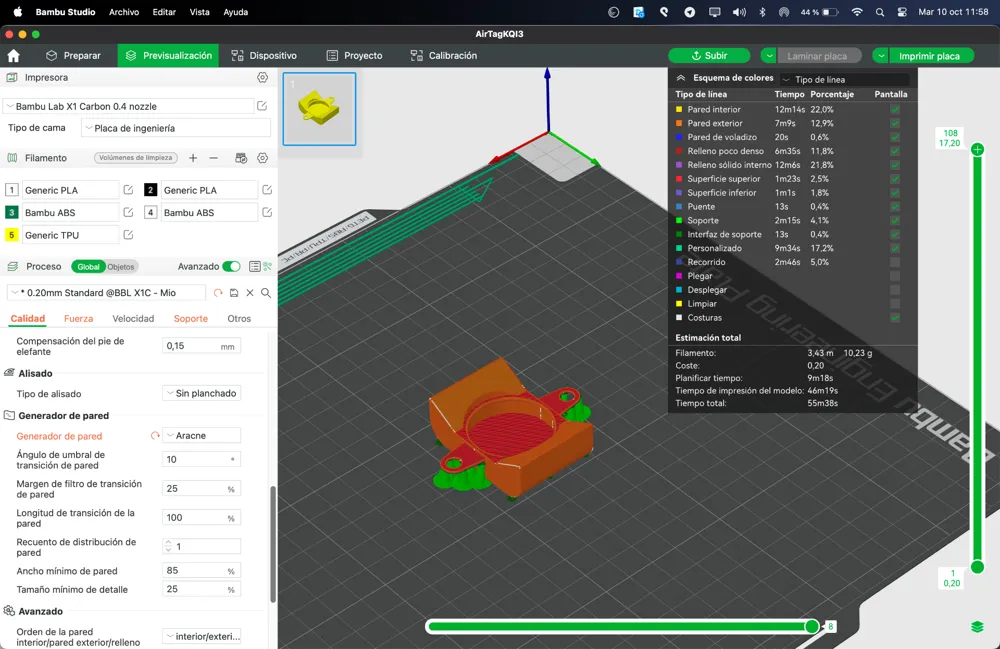This screenshot has height=649, width=1000.
Task: Open macOS Control Center icon
Action: click(902, 12)
